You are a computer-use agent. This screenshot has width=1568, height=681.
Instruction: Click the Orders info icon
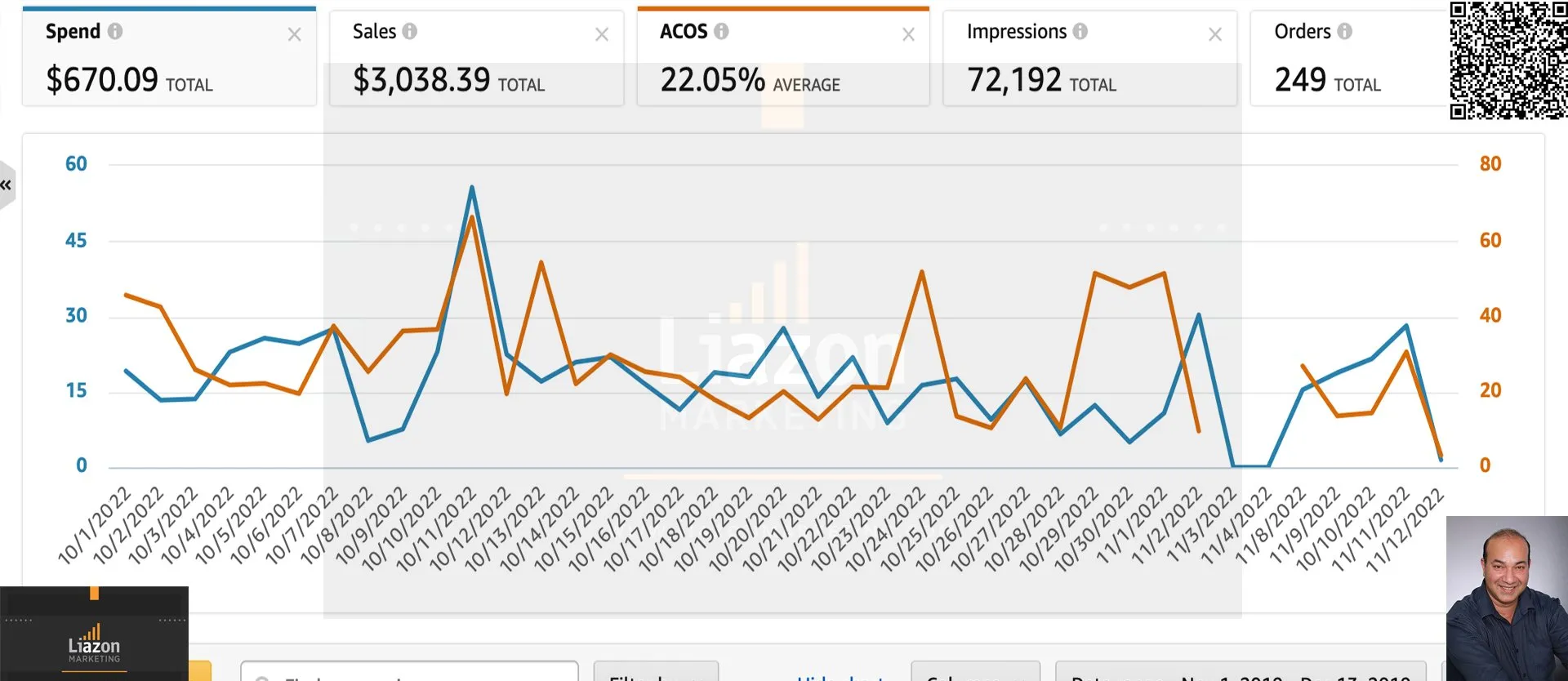[x=1345, y=31]
